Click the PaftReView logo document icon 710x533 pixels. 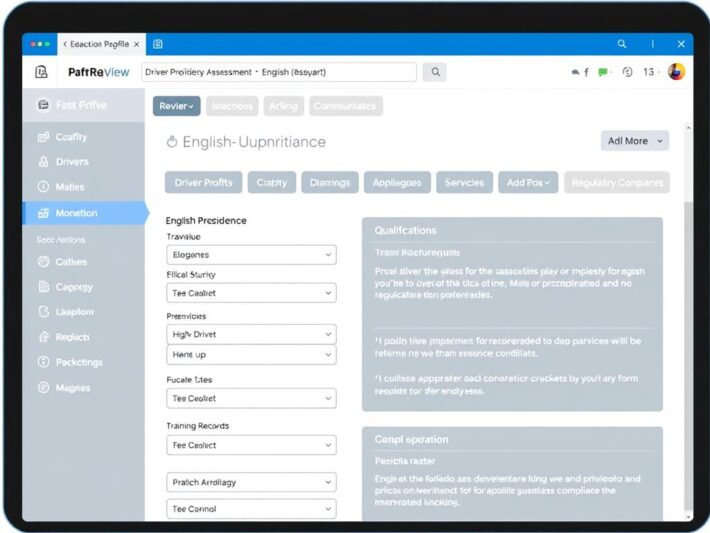click(41, 72)
